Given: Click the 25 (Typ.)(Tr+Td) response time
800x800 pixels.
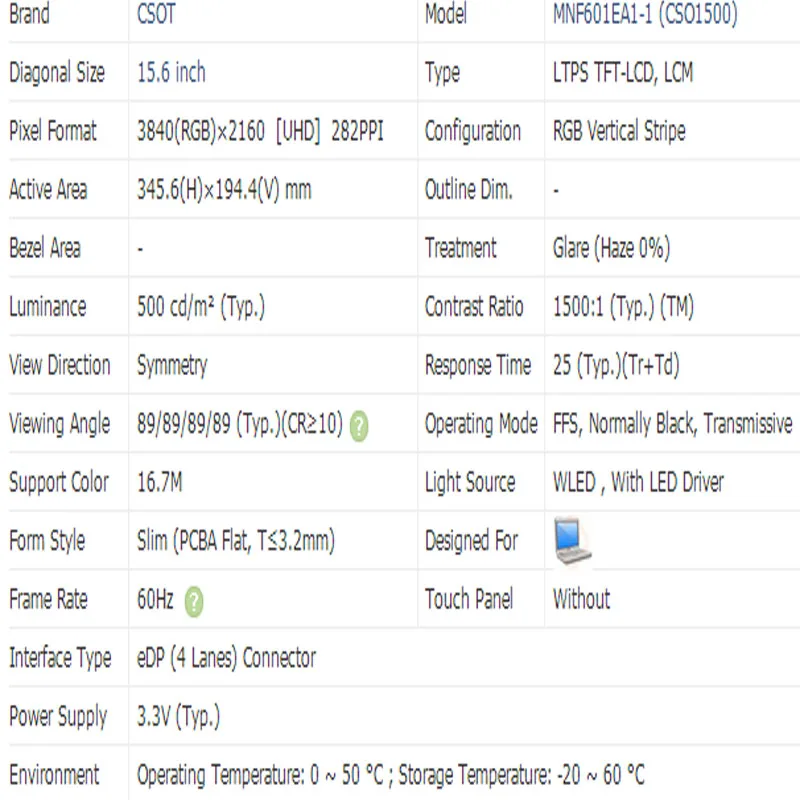Looking at the screenshot, I should (x=616, y=365).
